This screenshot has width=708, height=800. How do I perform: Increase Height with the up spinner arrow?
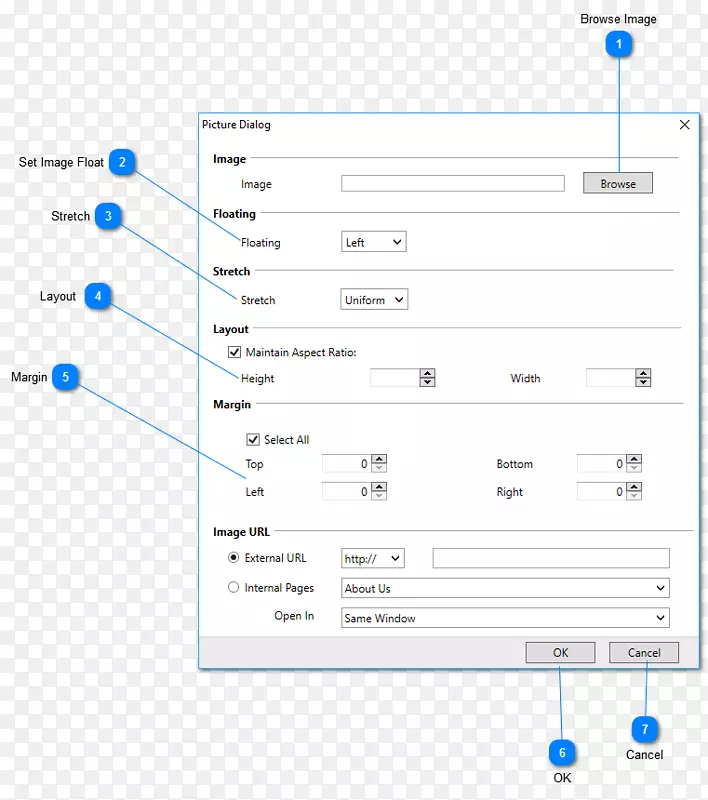pyautogui.click(x=428, y=374)
